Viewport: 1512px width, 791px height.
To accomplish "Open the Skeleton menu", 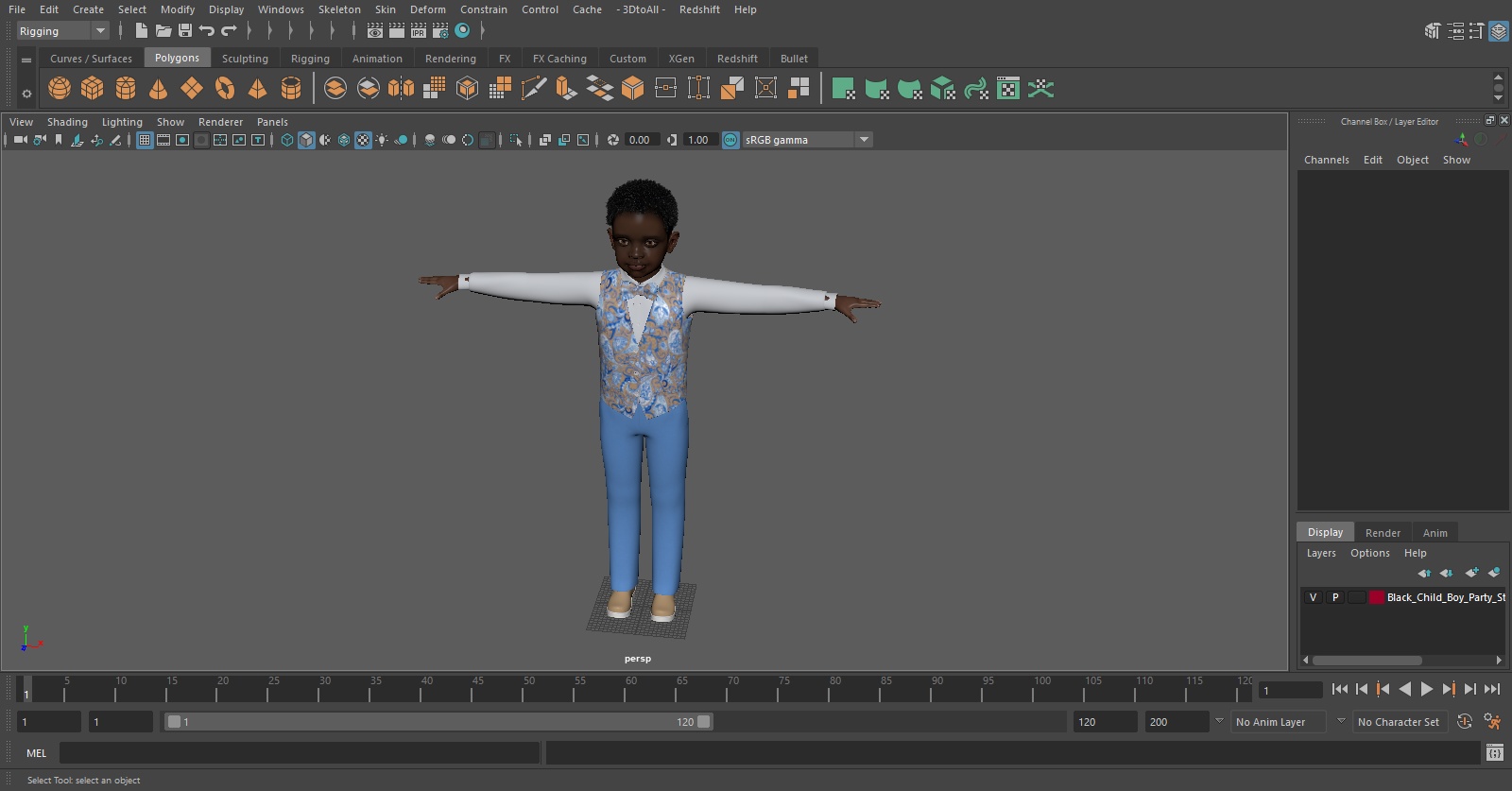I will point(339,9).
